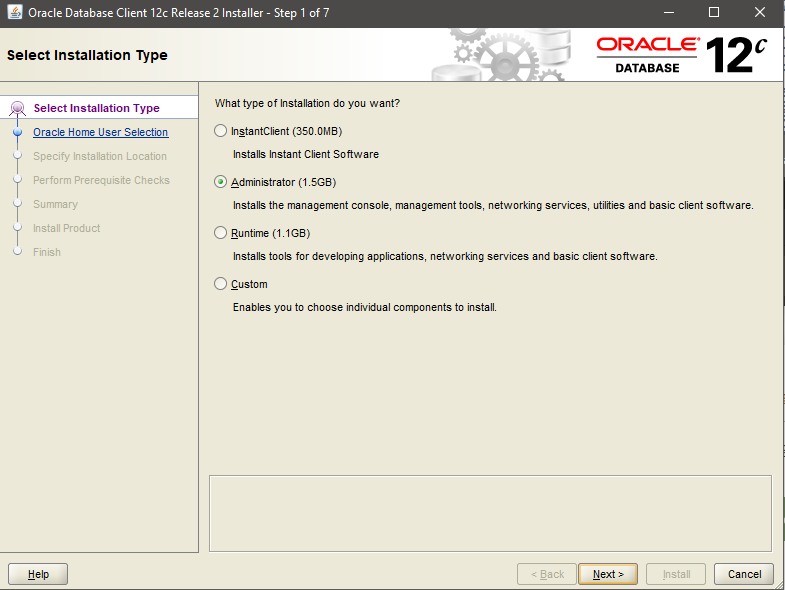Screen dimensions: 785x590
Task: Choose the Administrator (1.5GB) radio option
Action: tap(221, 182)
